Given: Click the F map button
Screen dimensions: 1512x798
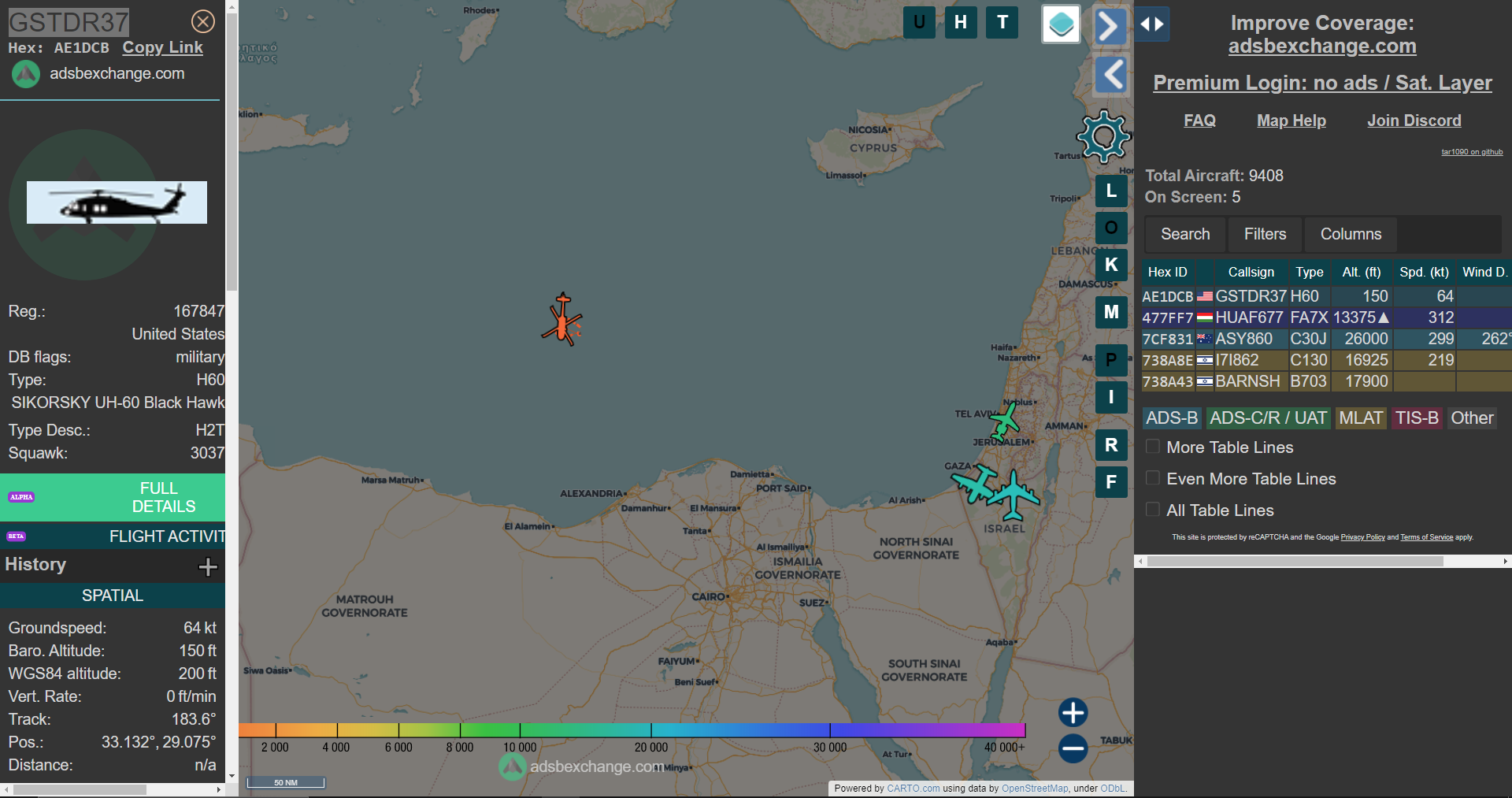Looking at the screenshot, I should [1111, 482].
